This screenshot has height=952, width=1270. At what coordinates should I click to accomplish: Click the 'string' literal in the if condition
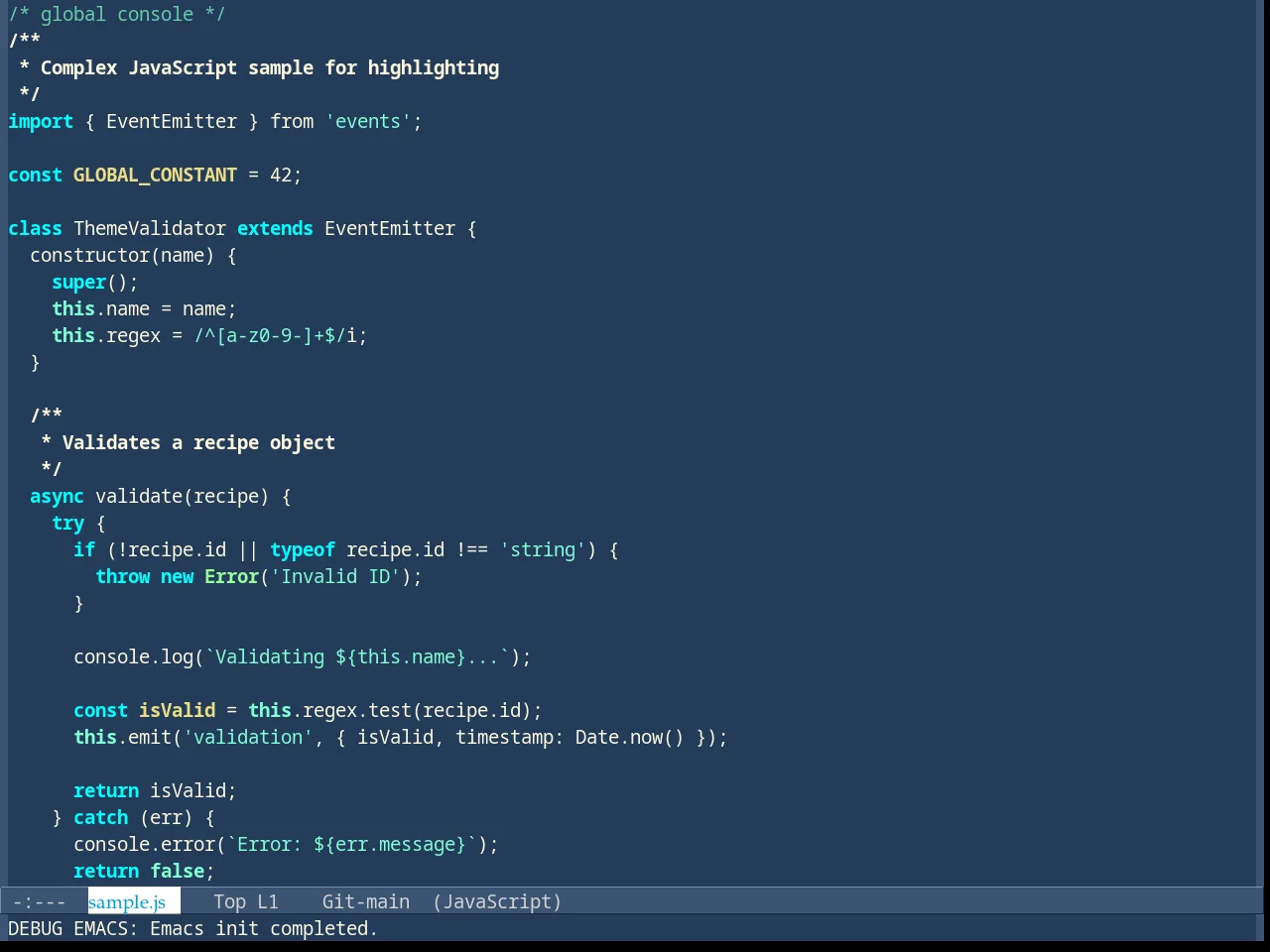pyautogui.click(x=543, y=549)
